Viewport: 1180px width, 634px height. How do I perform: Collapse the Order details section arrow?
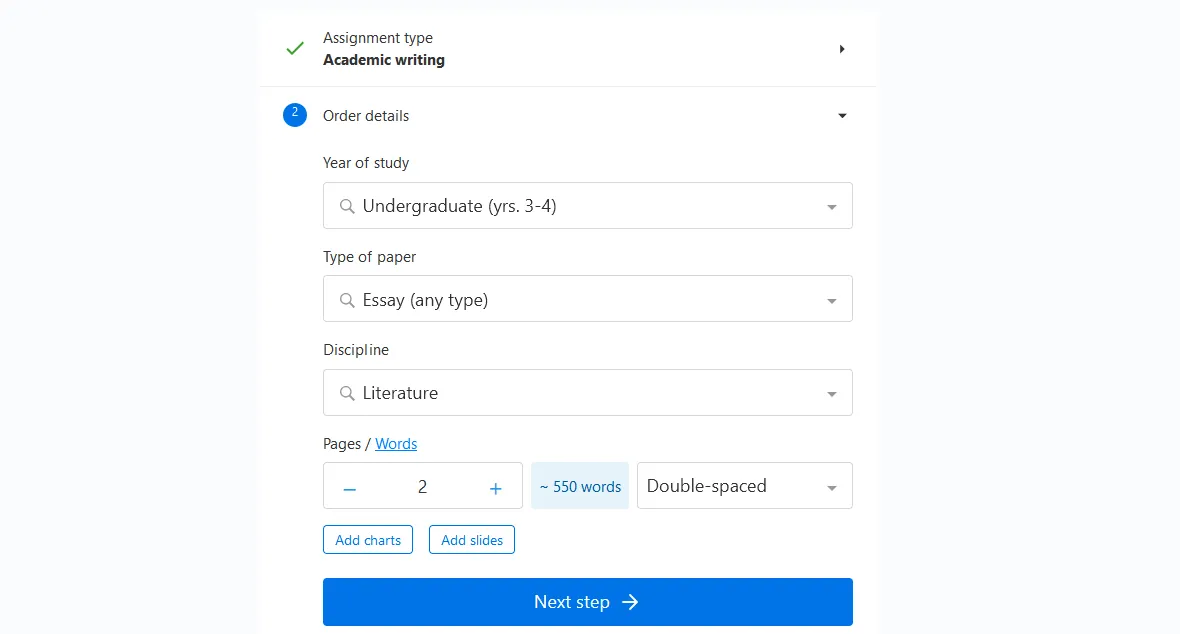pos(842,116)
